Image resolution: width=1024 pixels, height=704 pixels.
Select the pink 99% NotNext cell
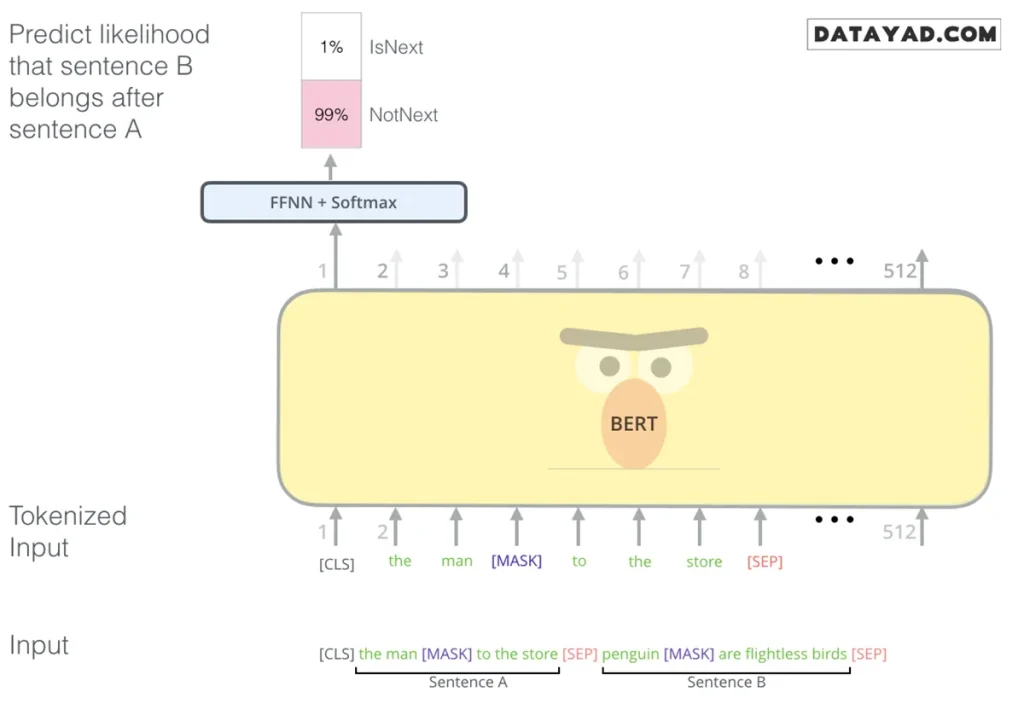(x=331, y=115)
